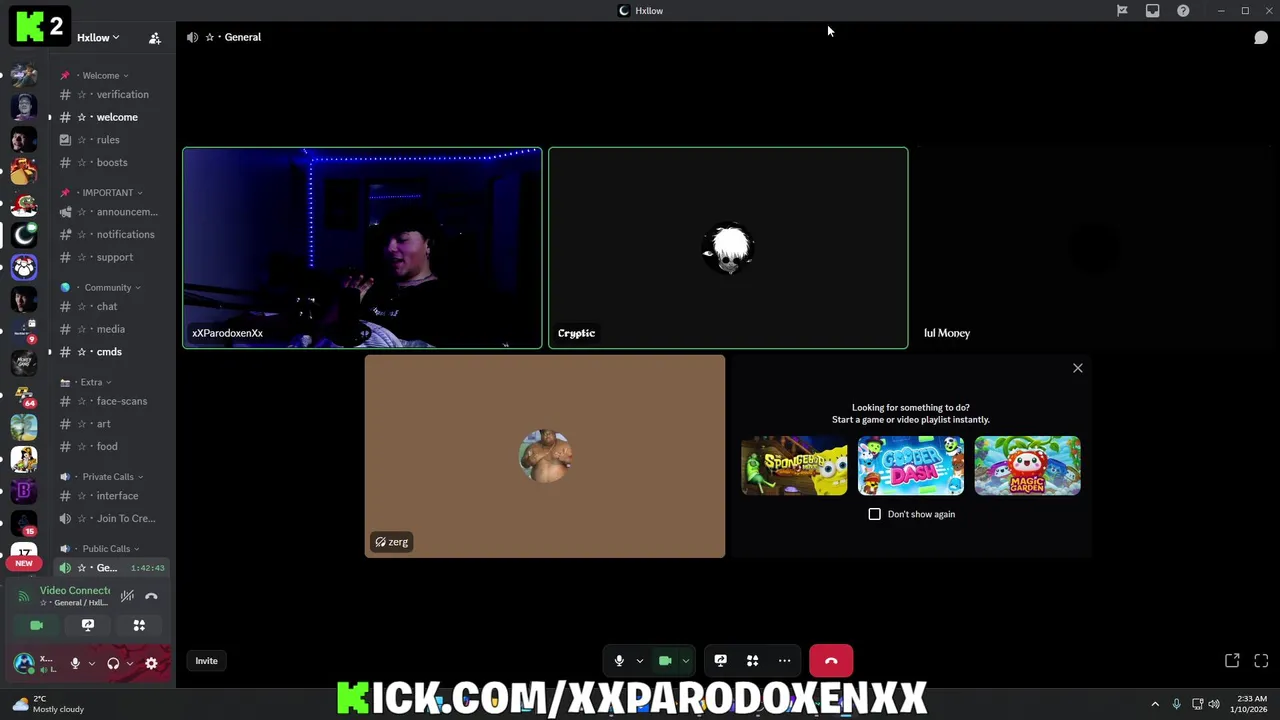Open noise suppression in voice panel
Image resolution: width=1280 pixels, height=720 pixels.
tap(127, 596)
